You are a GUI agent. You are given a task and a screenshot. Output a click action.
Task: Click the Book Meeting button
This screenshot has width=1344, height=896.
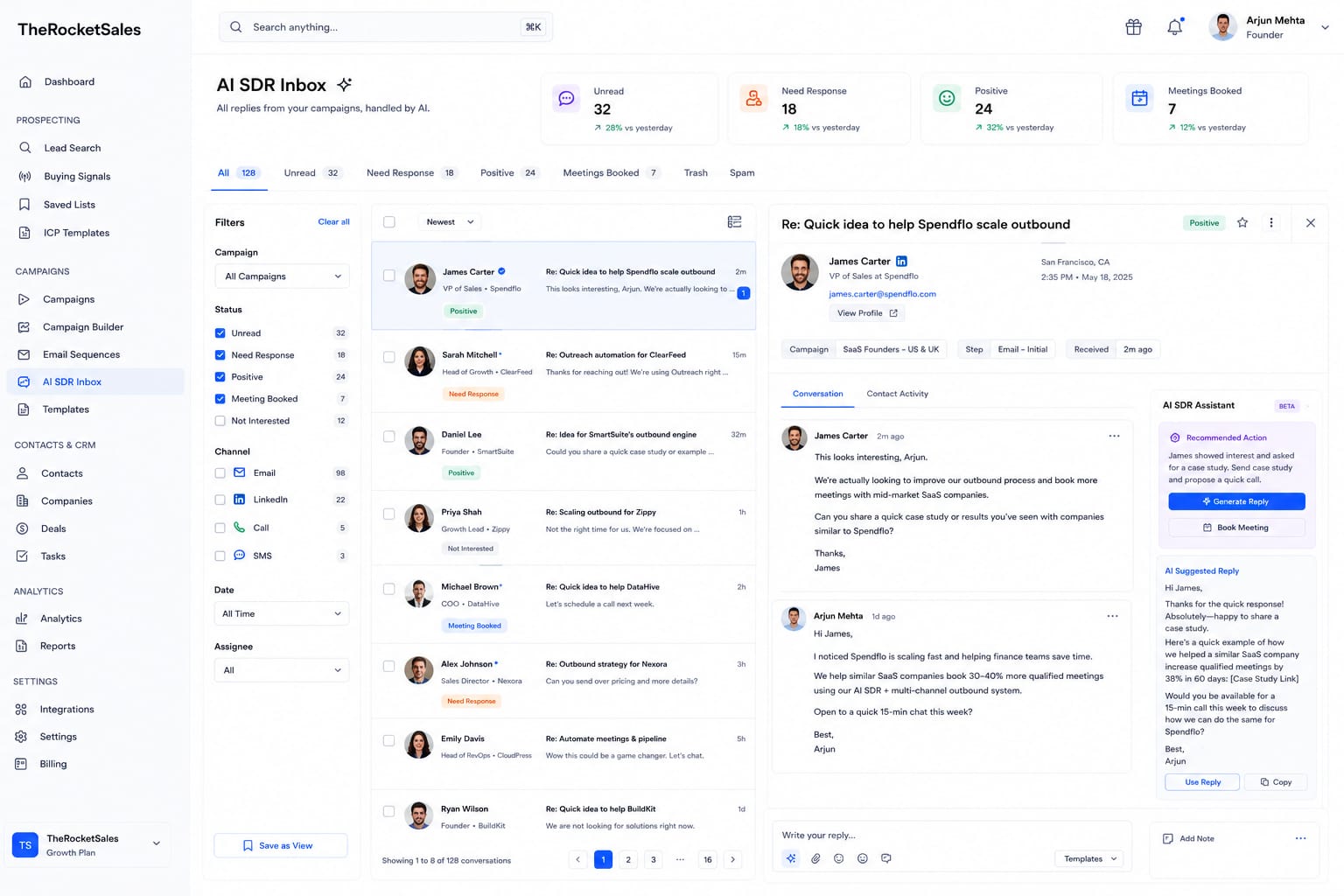tap(1236, 528)
